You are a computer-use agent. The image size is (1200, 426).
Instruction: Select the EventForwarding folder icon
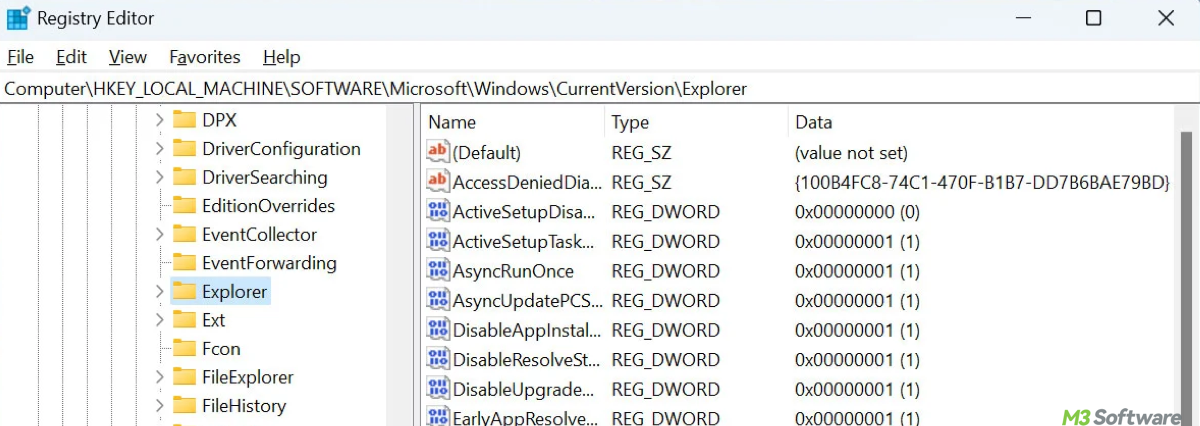tap(184, 263)
